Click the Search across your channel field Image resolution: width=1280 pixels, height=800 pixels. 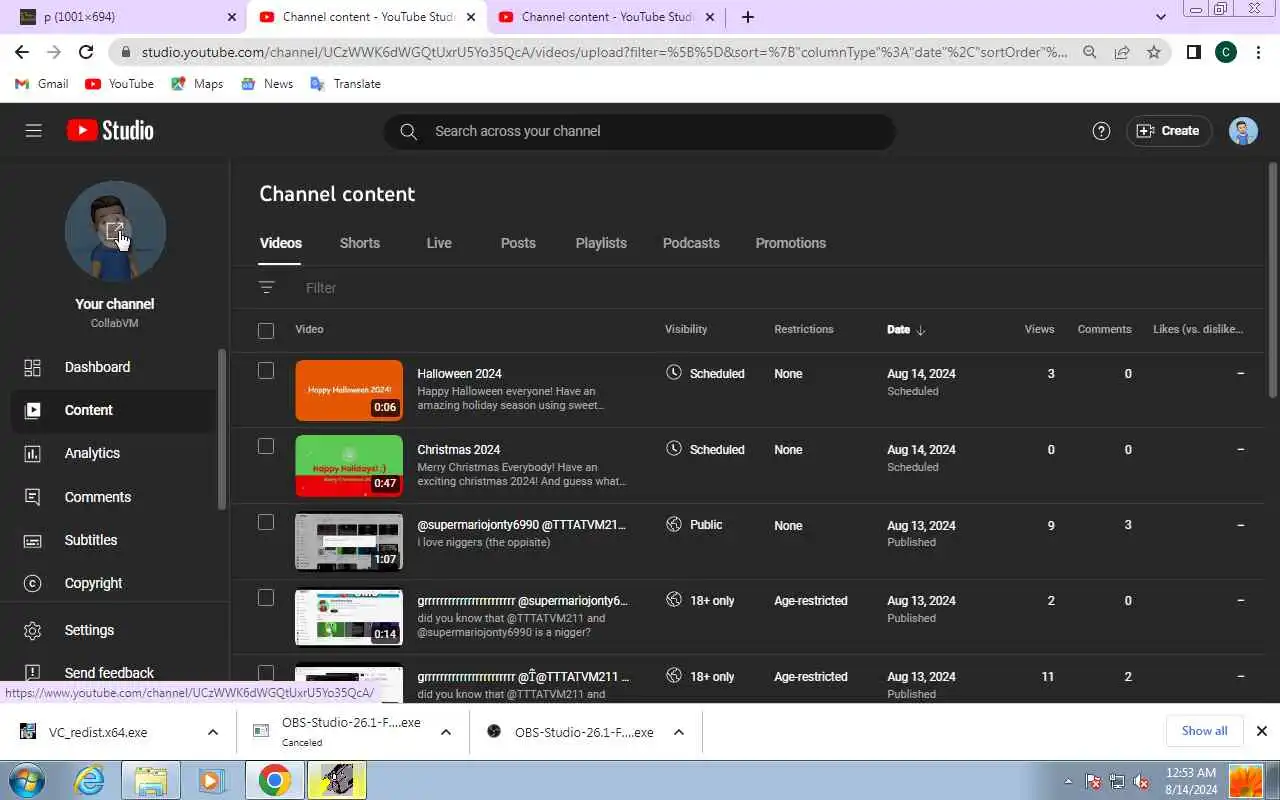click(640, 131)
